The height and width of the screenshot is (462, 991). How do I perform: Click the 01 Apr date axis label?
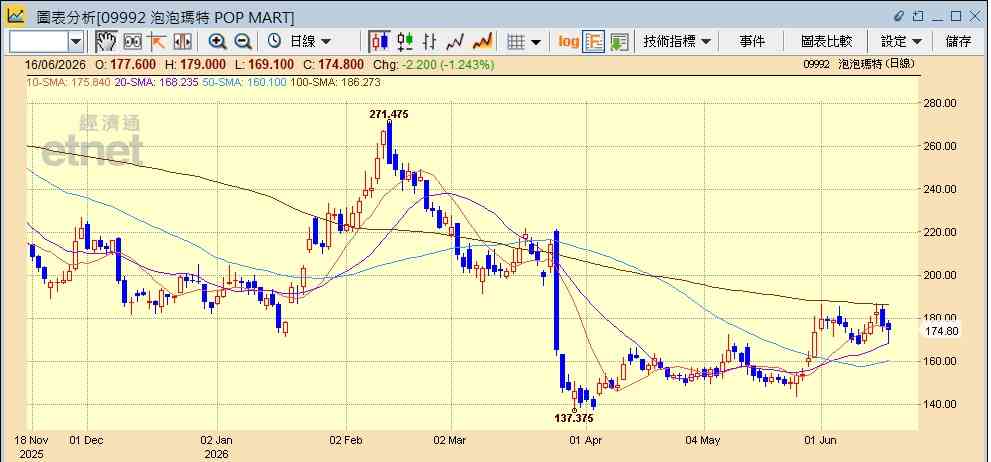[587, 440]
